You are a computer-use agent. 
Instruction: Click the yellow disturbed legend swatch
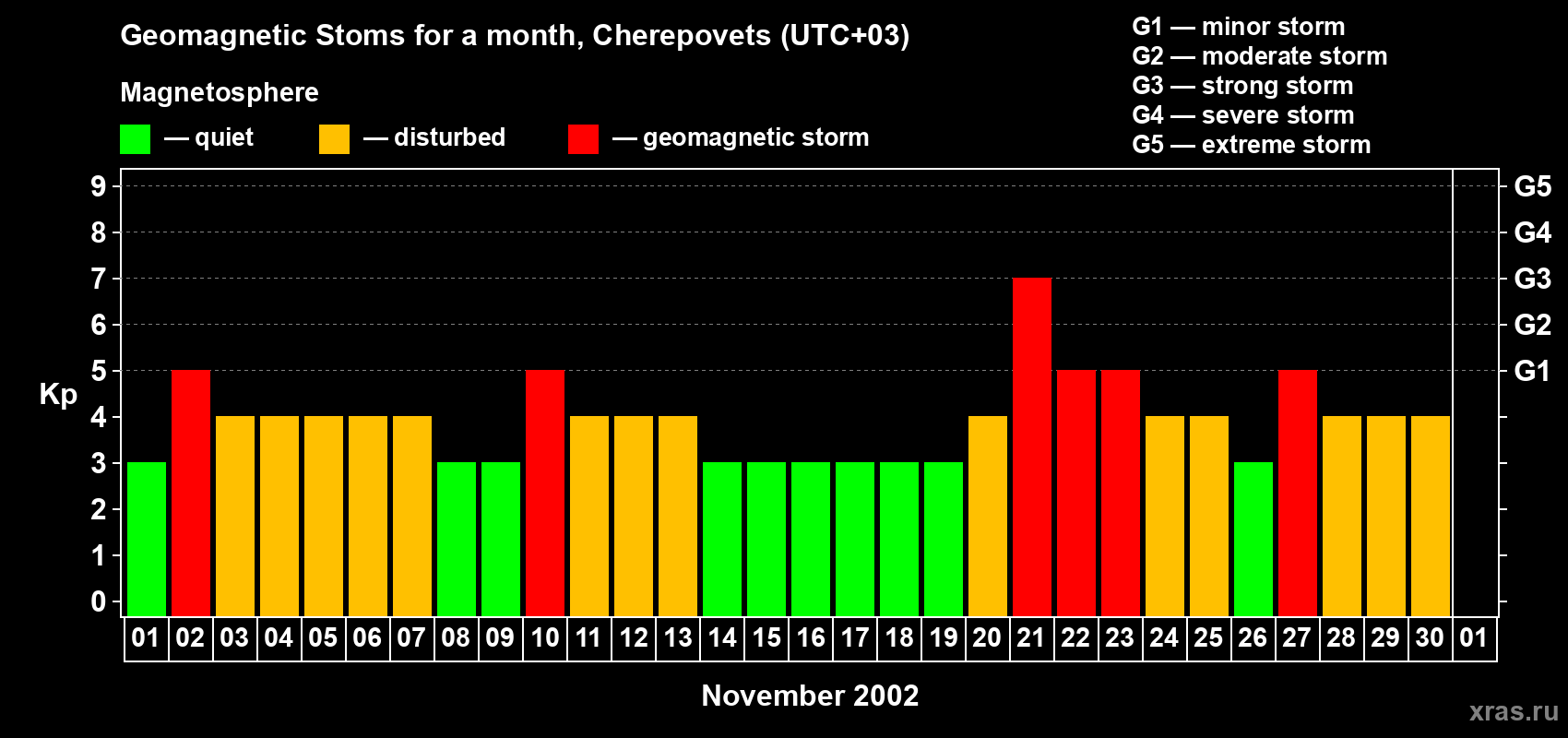[x=334, y=139]
